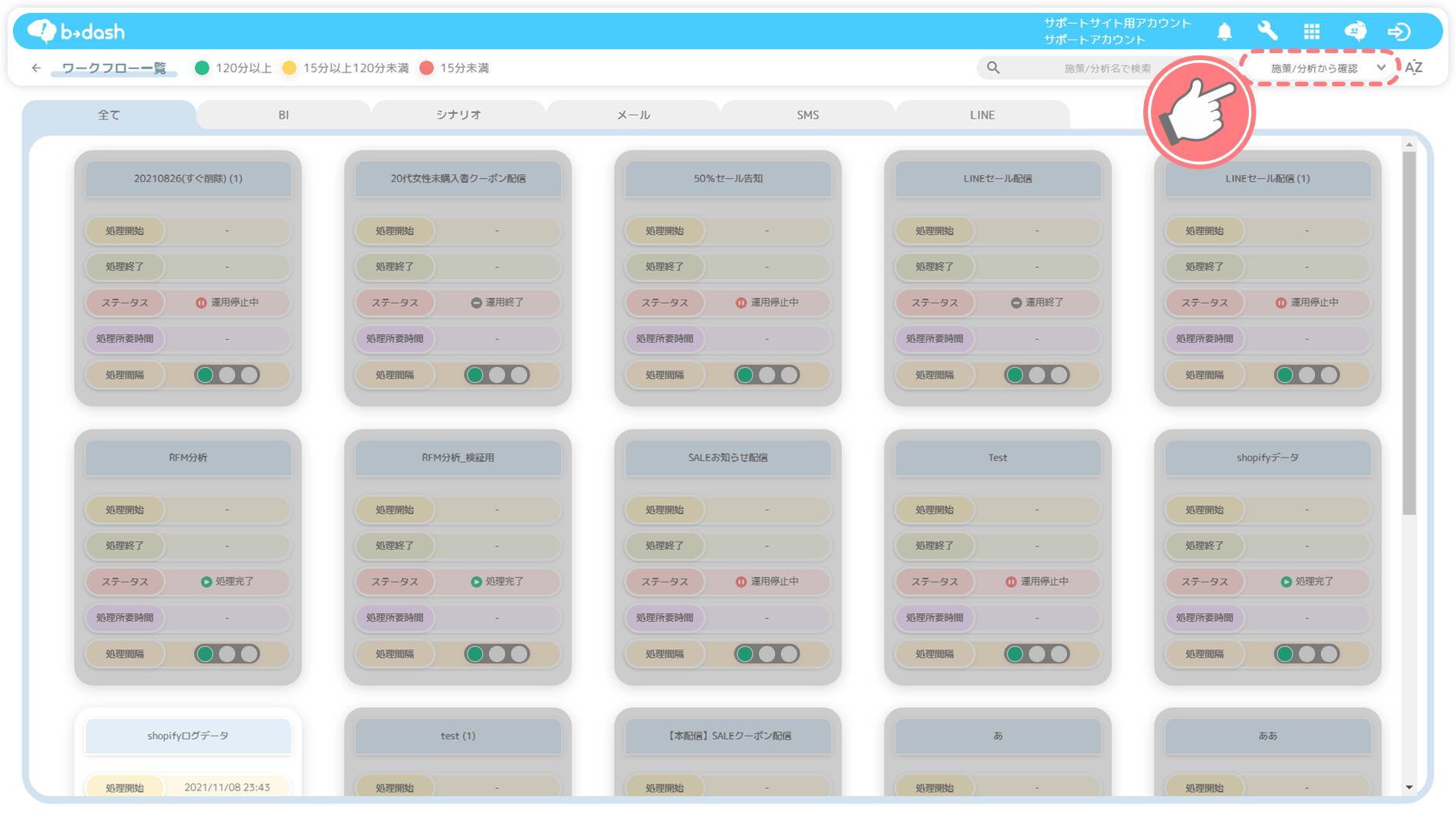Open the 50%セール告知 workflow title
The height and width of the screenshot is (819, 1456).
click(x=728, y=179)
